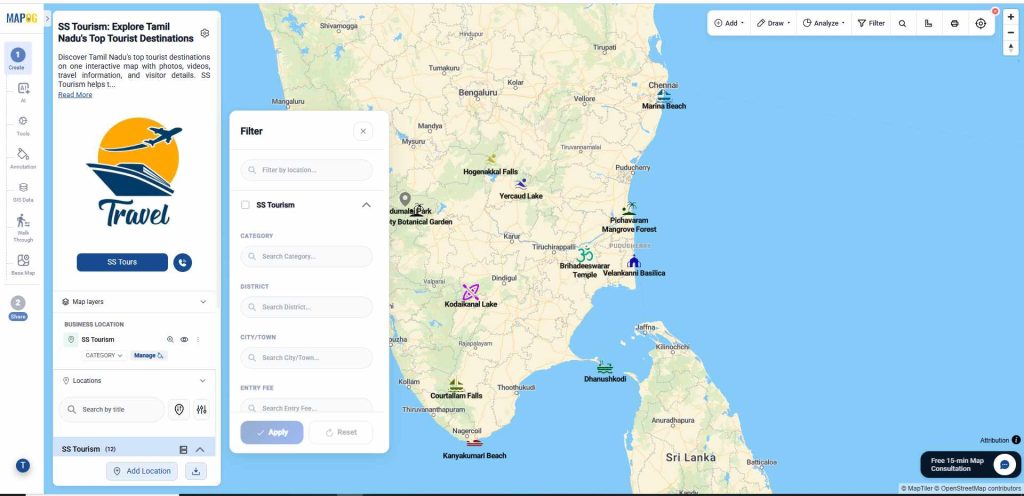The height and width of the screenshot is (496, 1024).
Task: Open the Create step in the sidebar
Action: (18, 58)
